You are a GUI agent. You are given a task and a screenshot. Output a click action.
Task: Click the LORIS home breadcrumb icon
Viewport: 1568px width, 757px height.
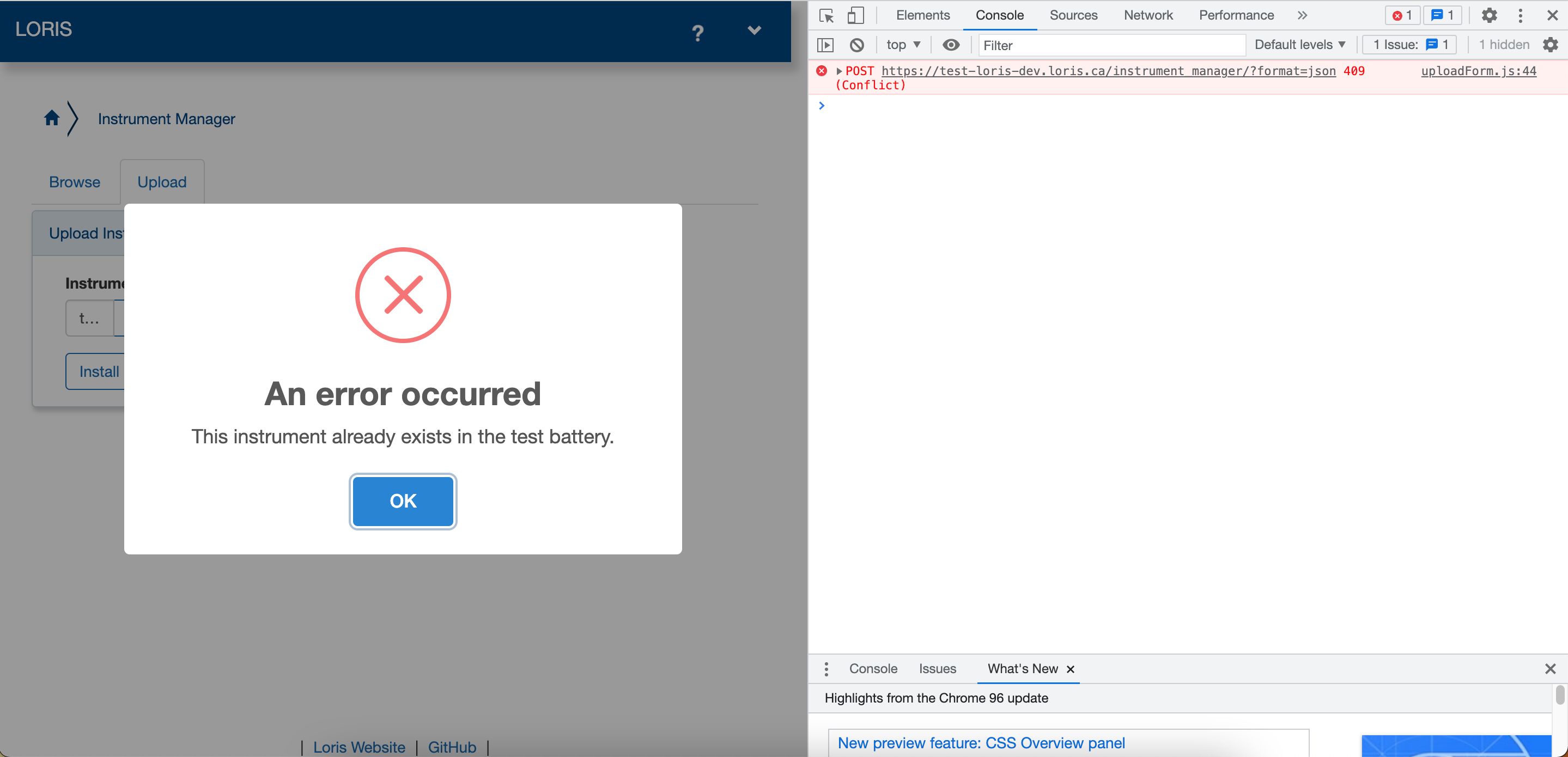pos(52,118)
